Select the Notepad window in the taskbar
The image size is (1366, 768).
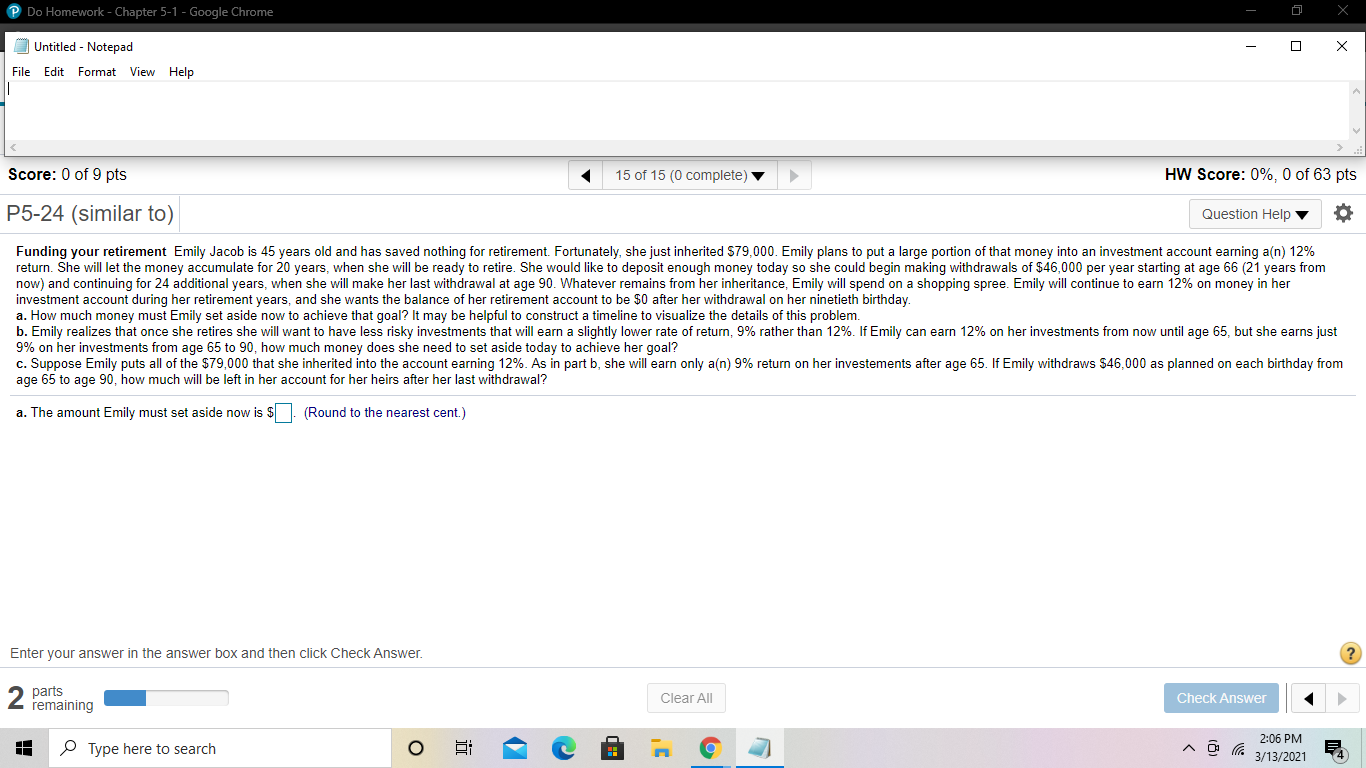[x=759, y=747]
